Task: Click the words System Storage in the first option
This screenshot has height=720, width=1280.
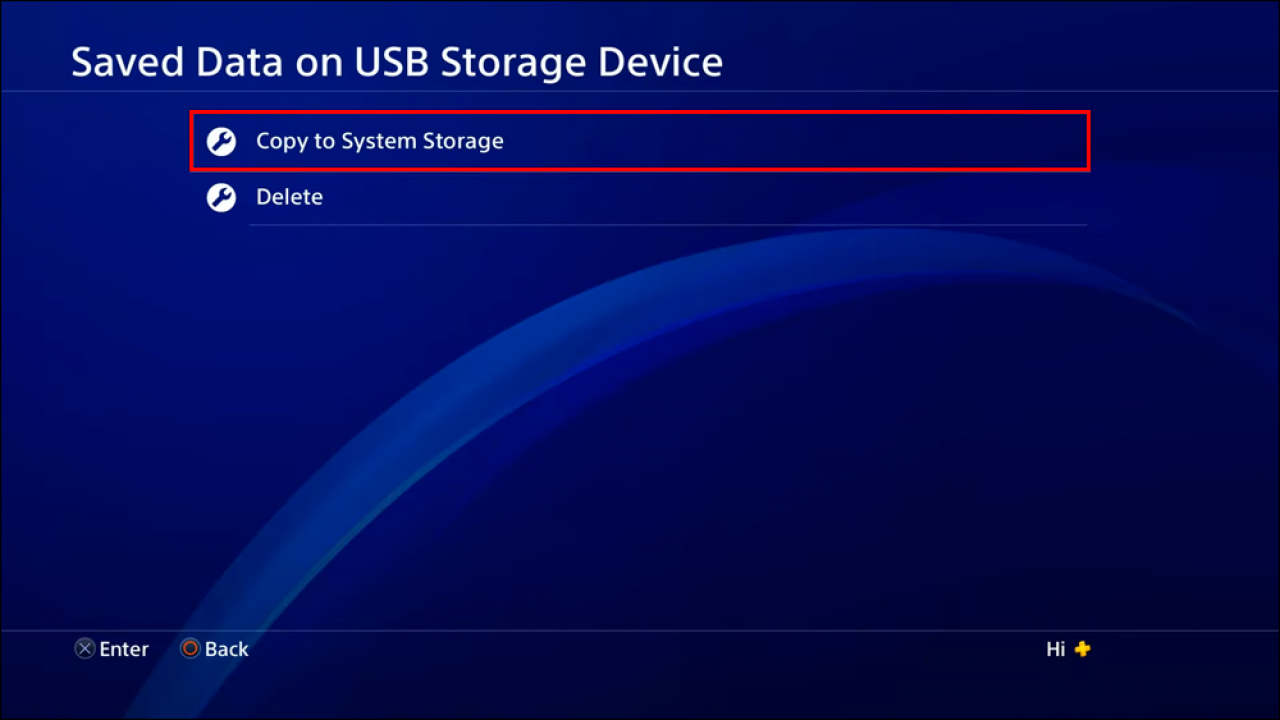Action: (422, 141)
